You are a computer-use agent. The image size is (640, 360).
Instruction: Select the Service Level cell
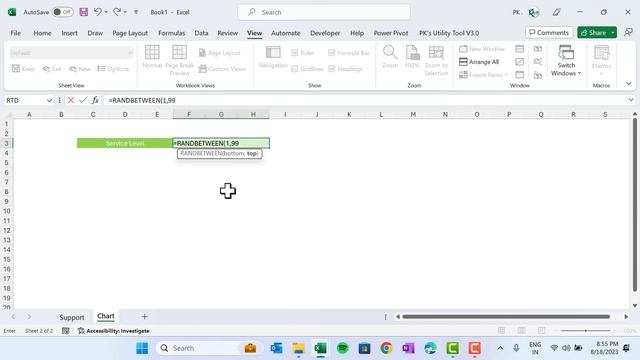point(125,143)
